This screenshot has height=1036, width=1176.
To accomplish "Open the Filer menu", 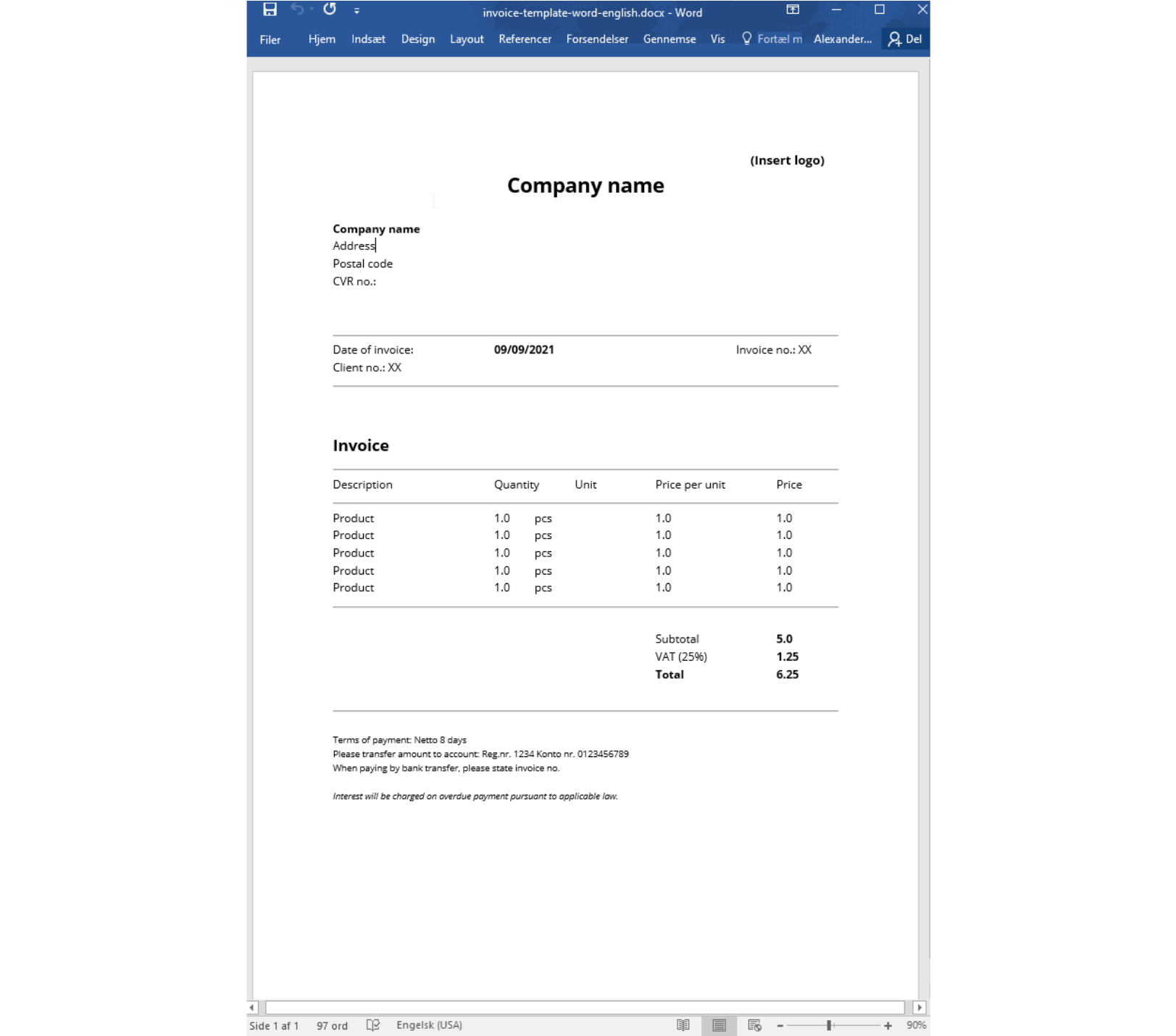I will coord(270,40).
